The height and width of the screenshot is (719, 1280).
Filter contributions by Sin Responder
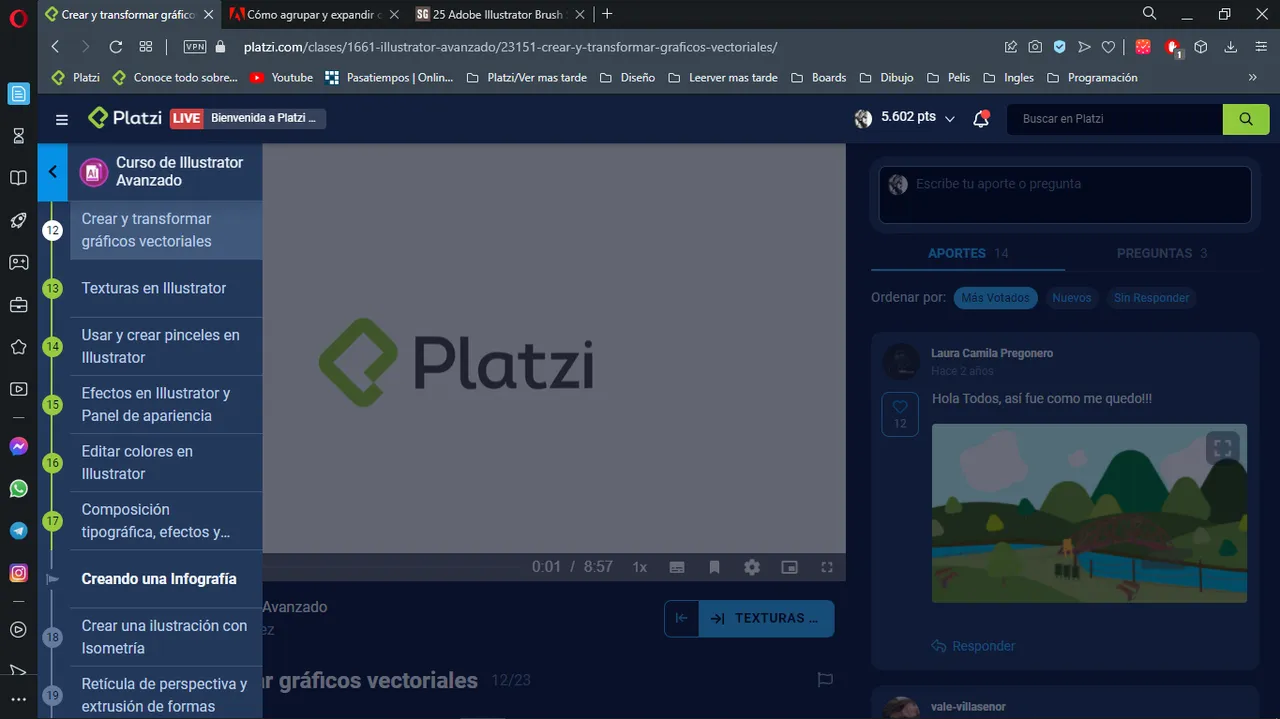[1152, 298]
